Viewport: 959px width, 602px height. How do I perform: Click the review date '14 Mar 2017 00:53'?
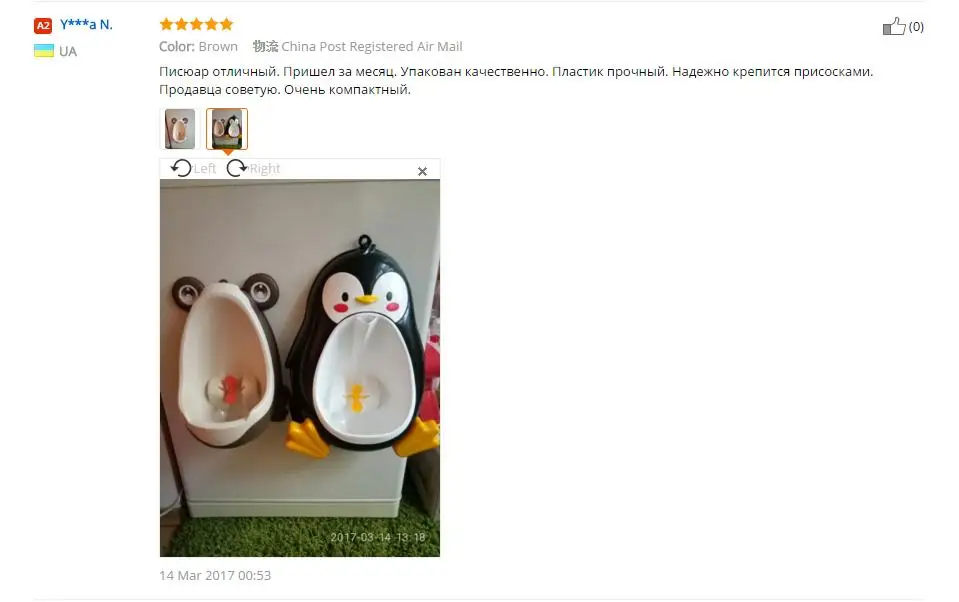point(215,575)
